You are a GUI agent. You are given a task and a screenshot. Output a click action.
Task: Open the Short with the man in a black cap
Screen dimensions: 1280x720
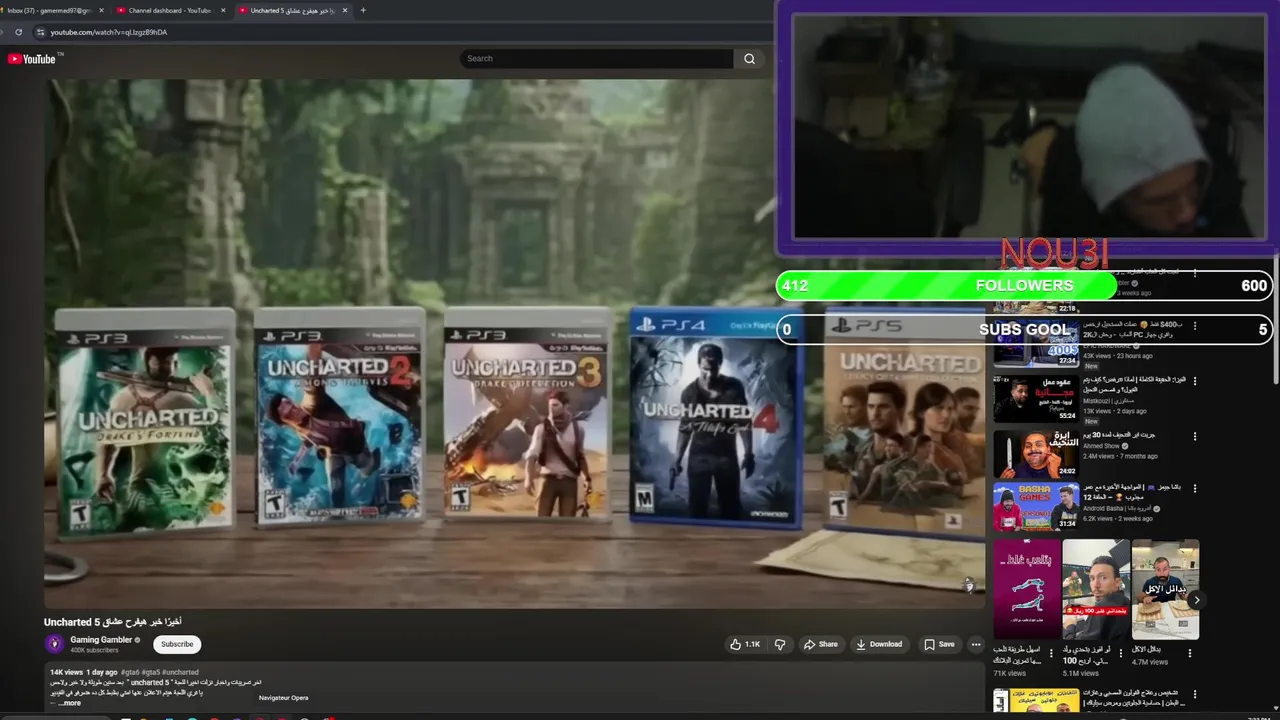pos(1096,589)
